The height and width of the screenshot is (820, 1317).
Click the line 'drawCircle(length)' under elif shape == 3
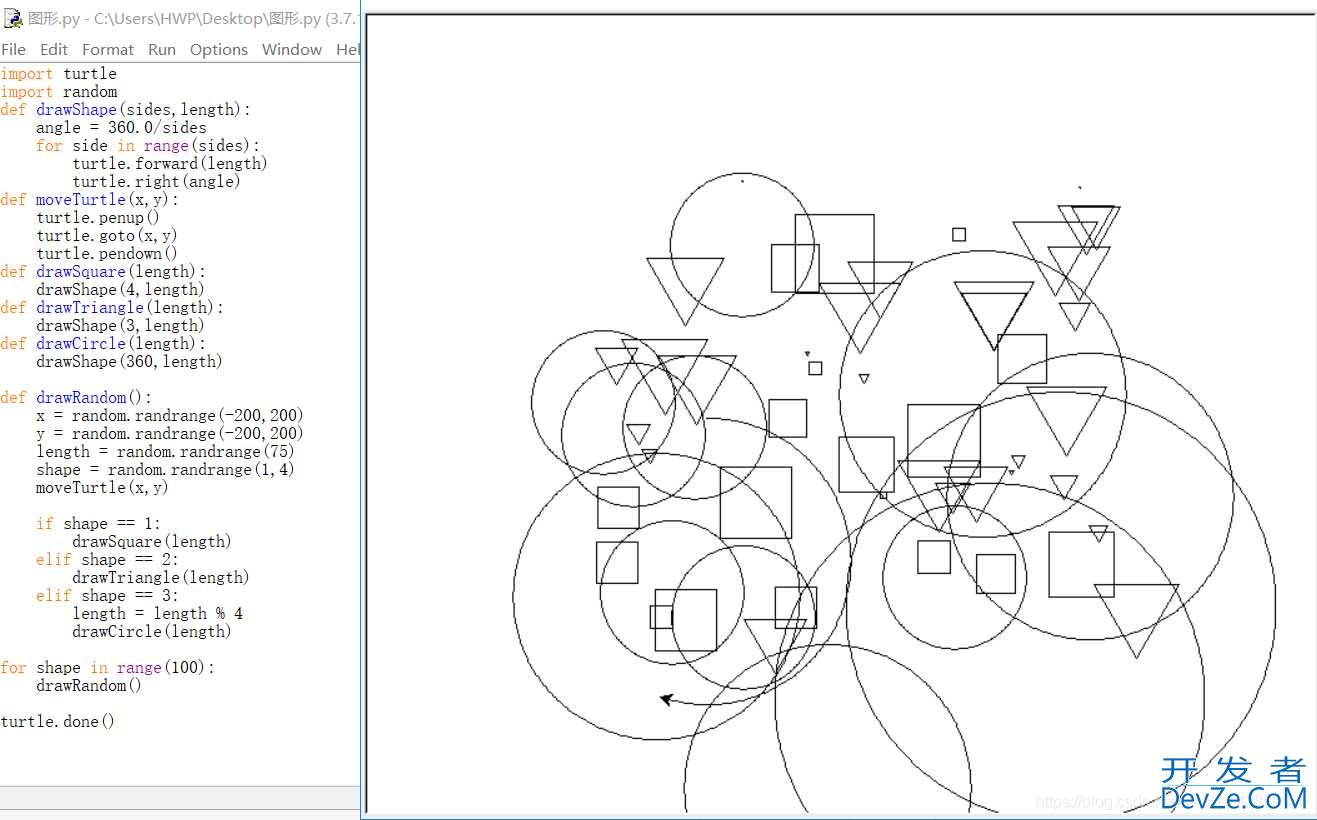[151, 632]
